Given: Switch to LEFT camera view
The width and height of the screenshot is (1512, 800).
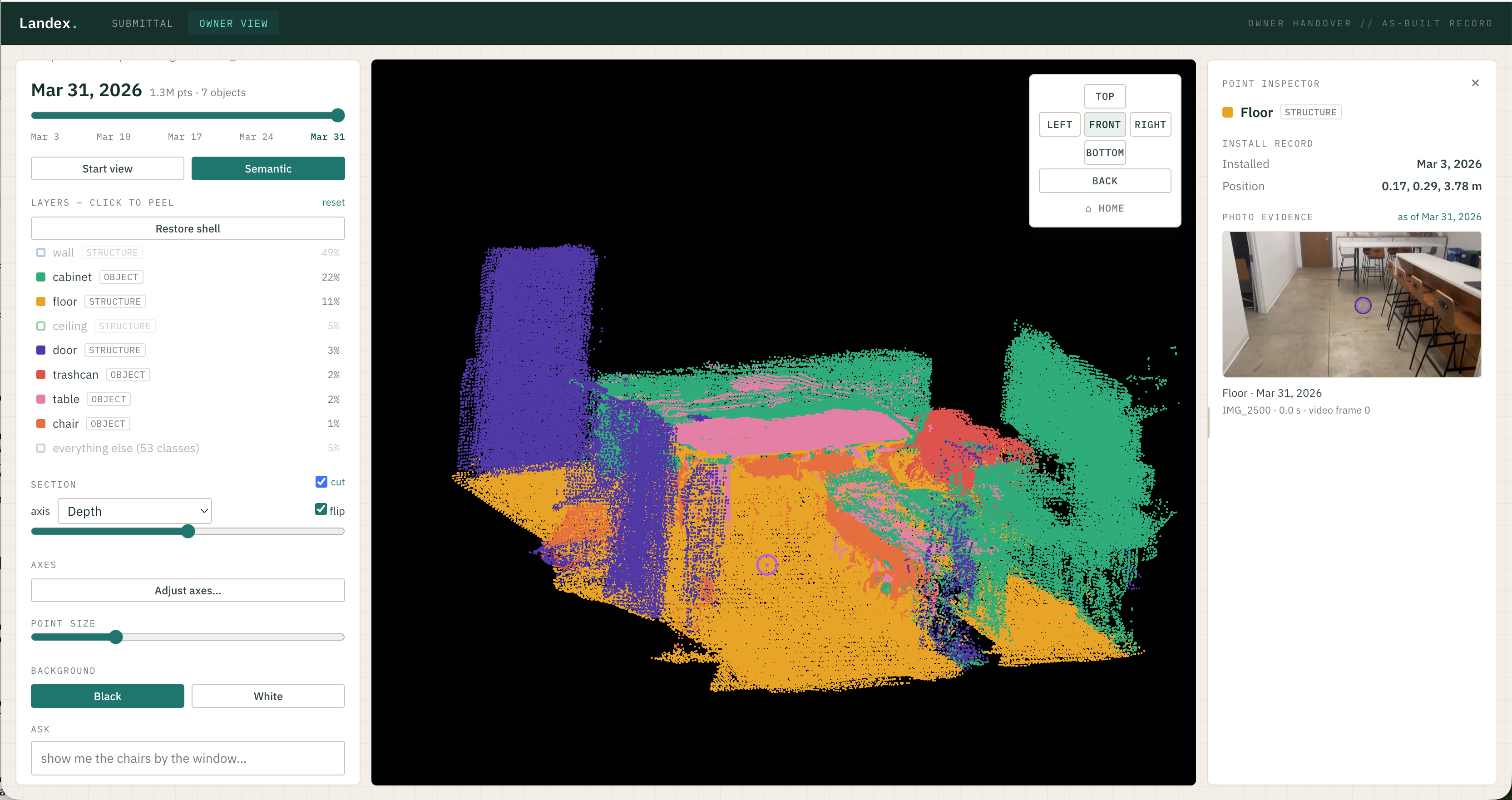Looking at the screenshot, I should [1059, 124].
